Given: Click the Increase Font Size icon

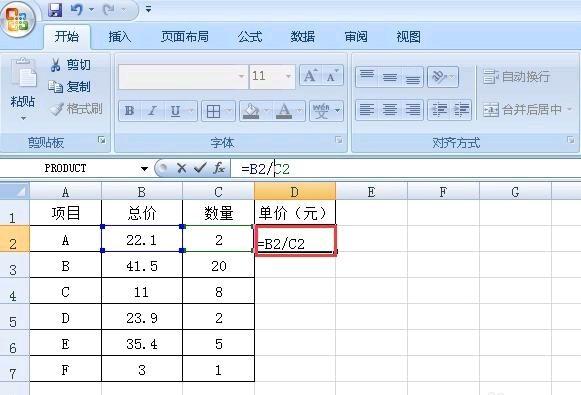Looking at the screenshot, I should tap(311, 76).
